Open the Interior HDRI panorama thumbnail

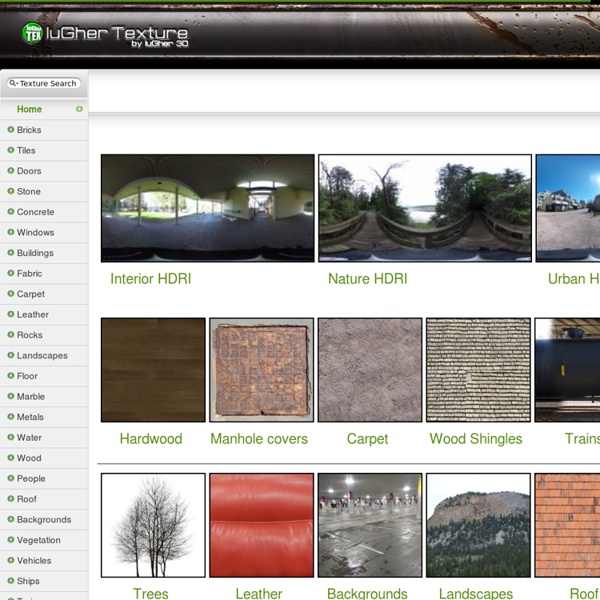tap(208, 208)
